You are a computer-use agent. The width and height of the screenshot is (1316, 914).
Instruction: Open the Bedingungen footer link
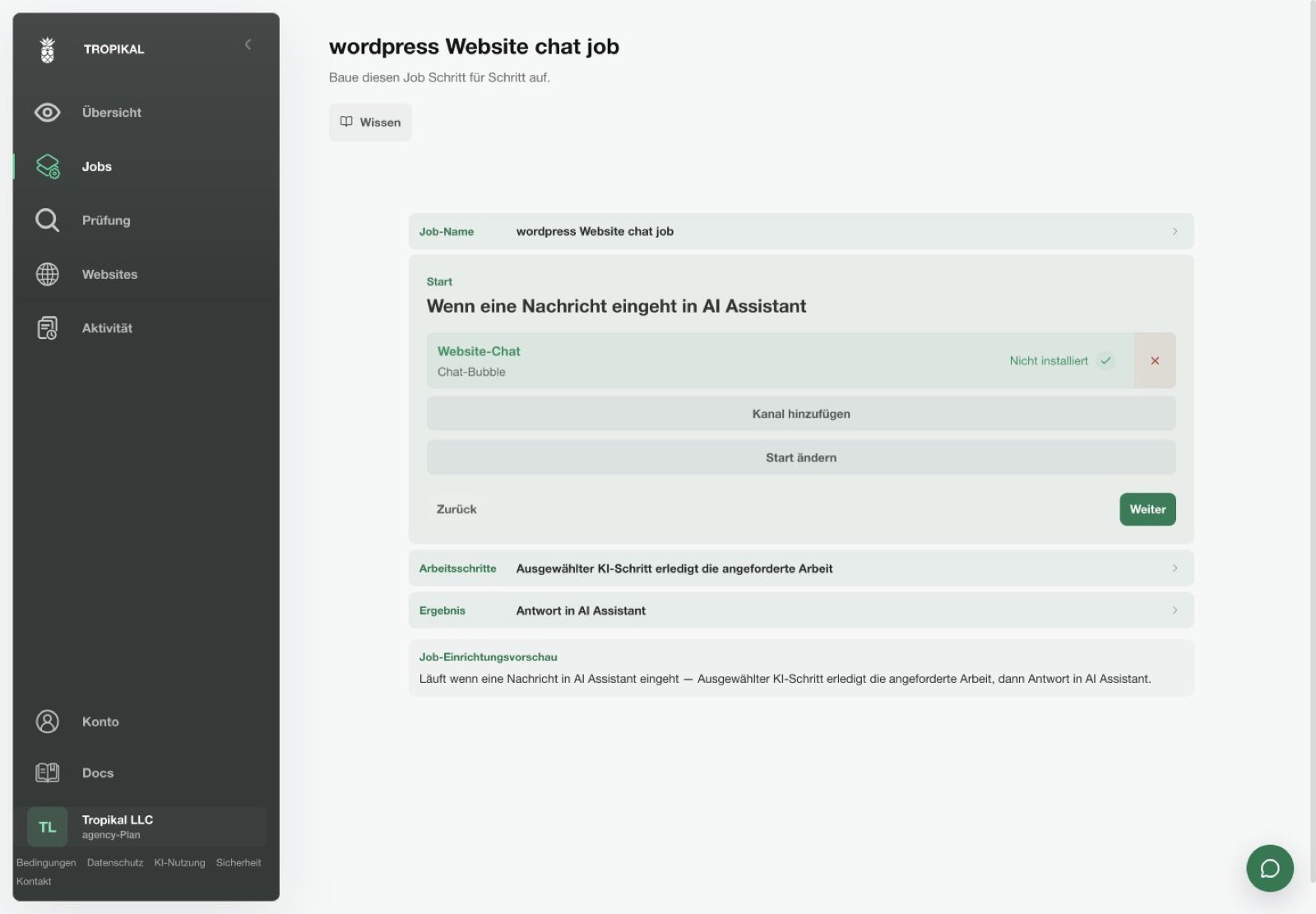coord(46,862)
